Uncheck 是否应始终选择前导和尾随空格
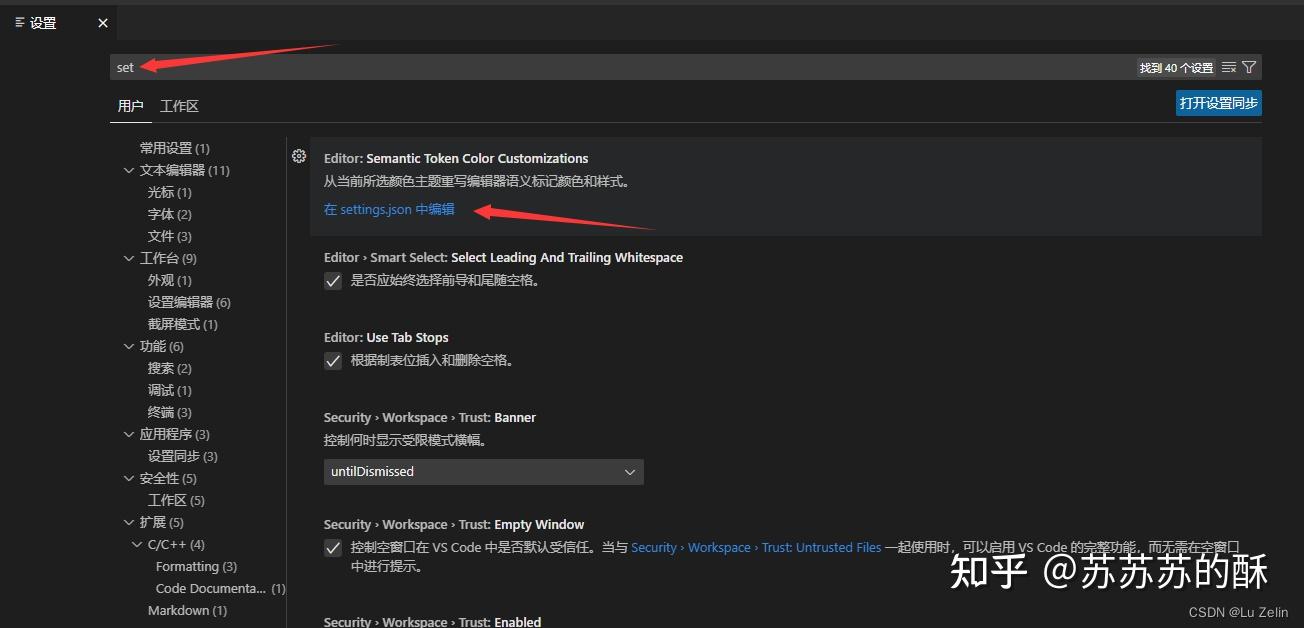Screen dimensions: 1304x628 pyautogui.click(x=332, y=280)
